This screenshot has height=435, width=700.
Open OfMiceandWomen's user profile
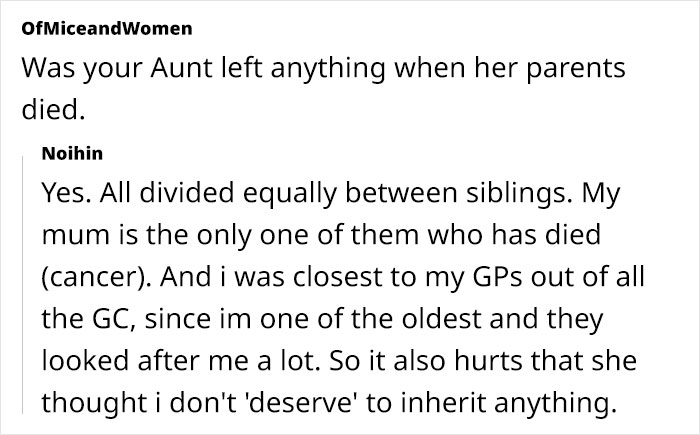pos(106,29)
